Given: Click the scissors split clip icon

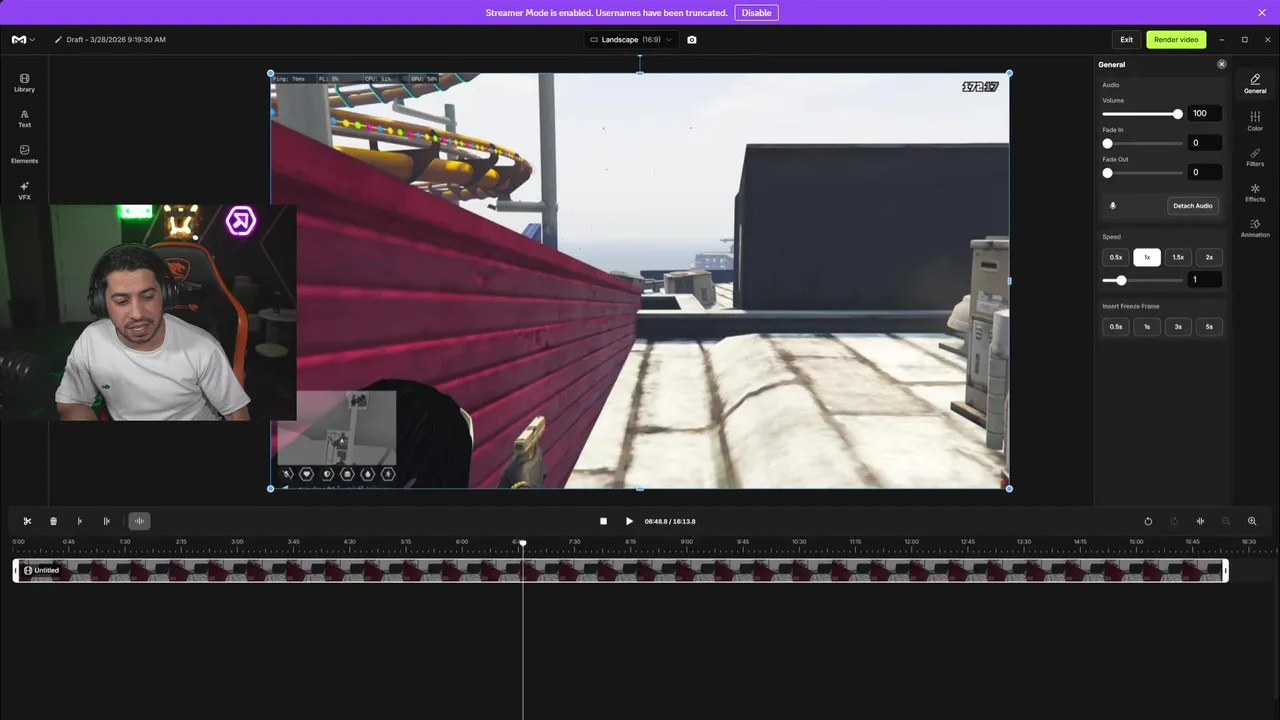Looking at the screenshot, I should 27,521.
